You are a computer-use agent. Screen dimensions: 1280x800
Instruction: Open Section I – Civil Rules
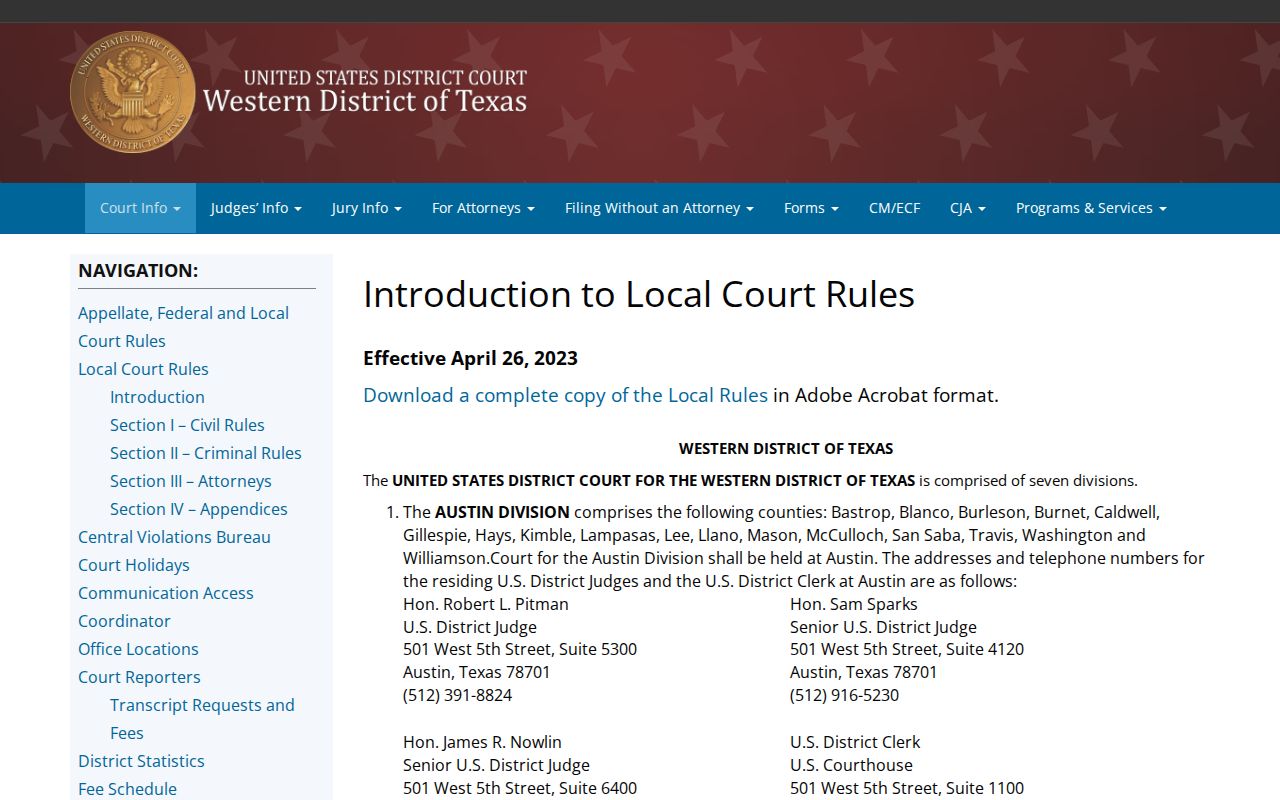tap(187, 425)
